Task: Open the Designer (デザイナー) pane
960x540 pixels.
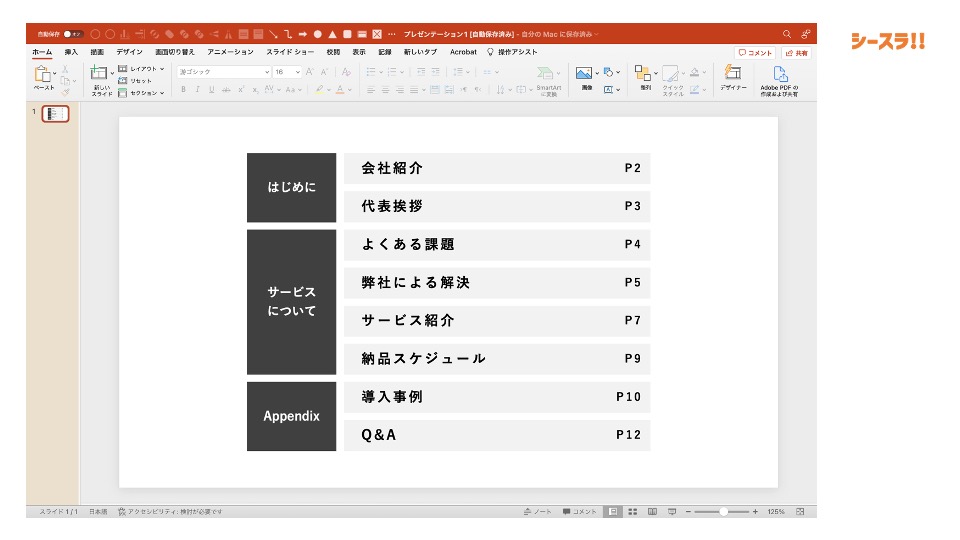Action: point(733,74)
